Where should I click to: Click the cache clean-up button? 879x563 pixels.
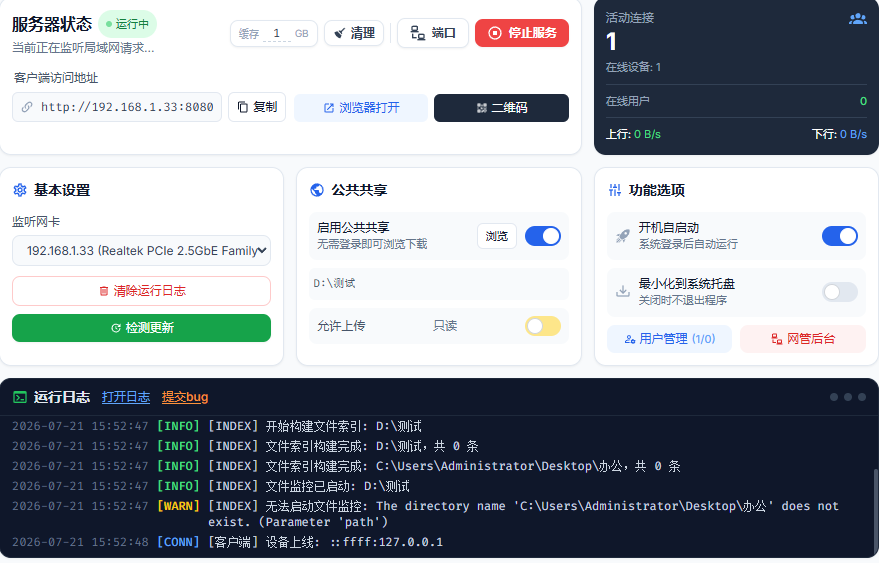point(354,33)
